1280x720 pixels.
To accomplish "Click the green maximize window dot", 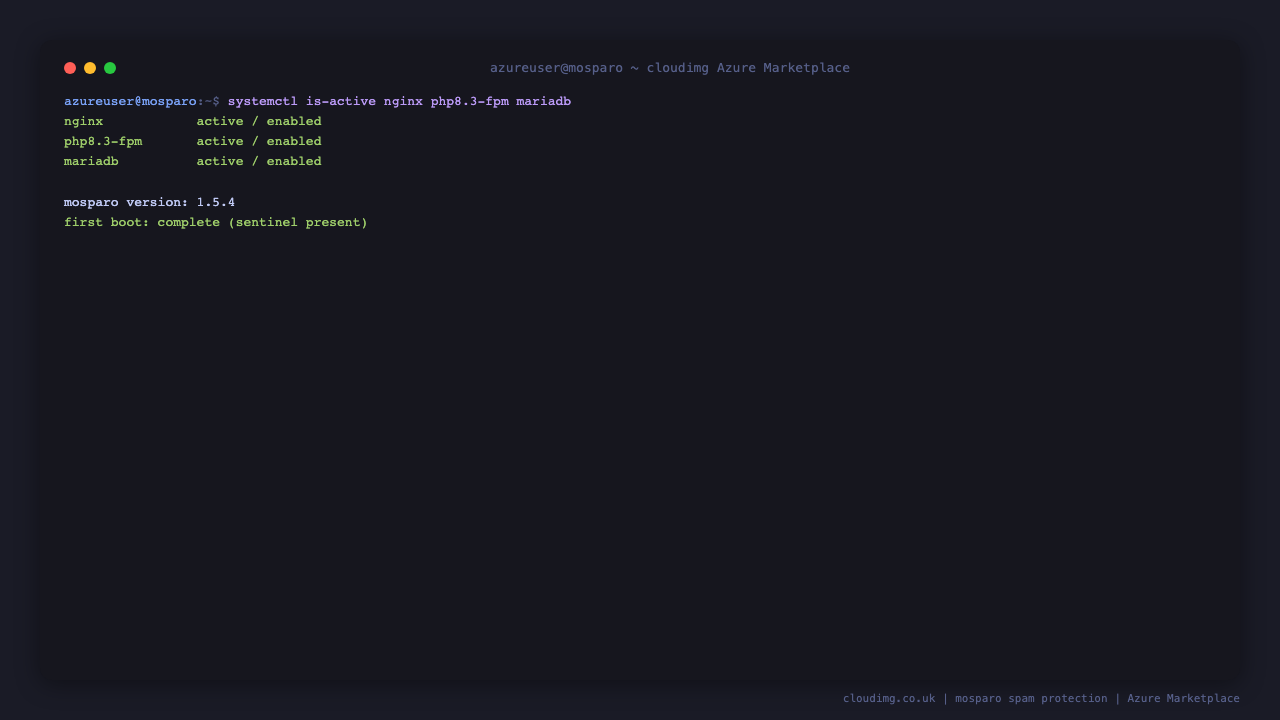I will pyautogui.click(x=110, y=68).
